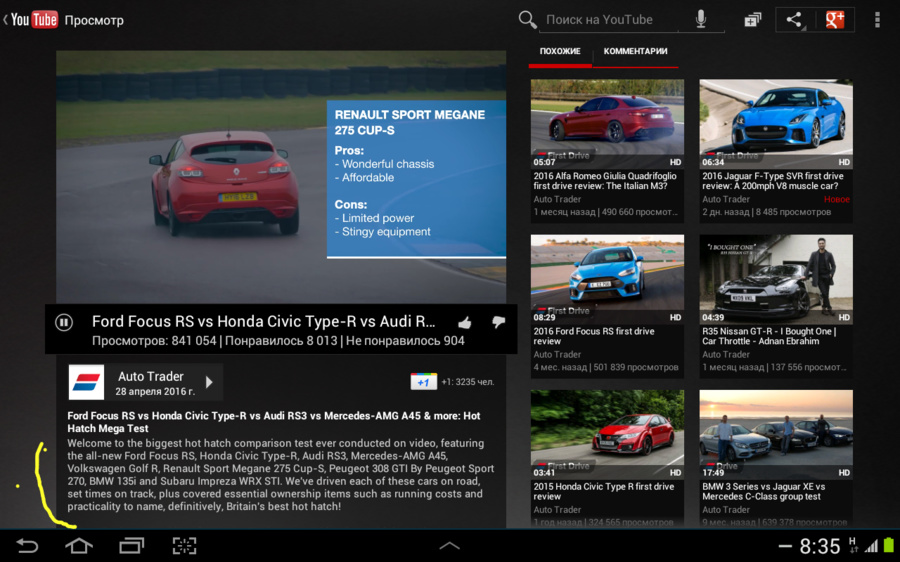Switch to the КОММЕНТАРИИ tab

635,52
